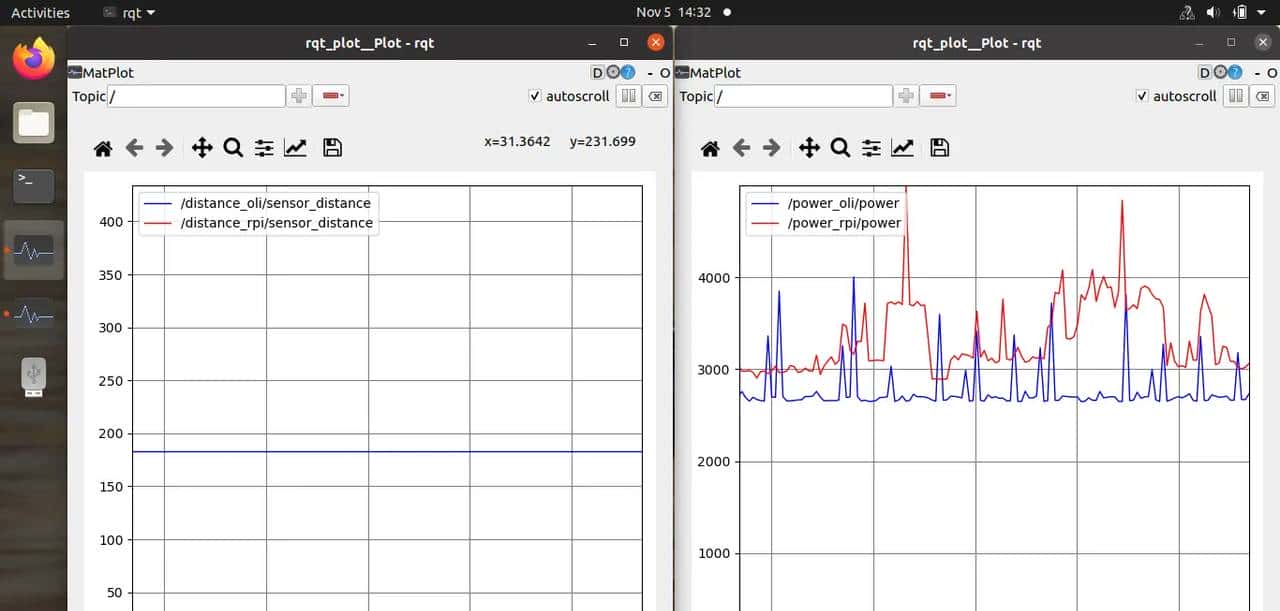Disable autoscroll in the distance plot
Viewport: 1280px width, 611px height.
tap(536, 96)
